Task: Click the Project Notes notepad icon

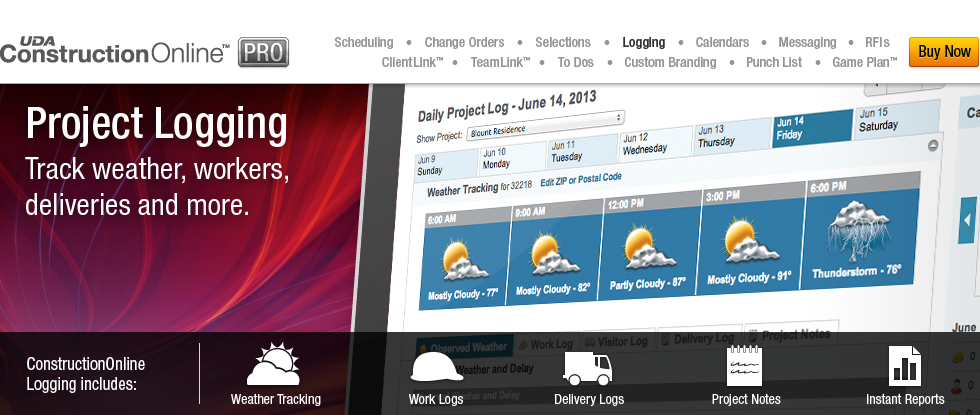Action: tap(744, 366)
